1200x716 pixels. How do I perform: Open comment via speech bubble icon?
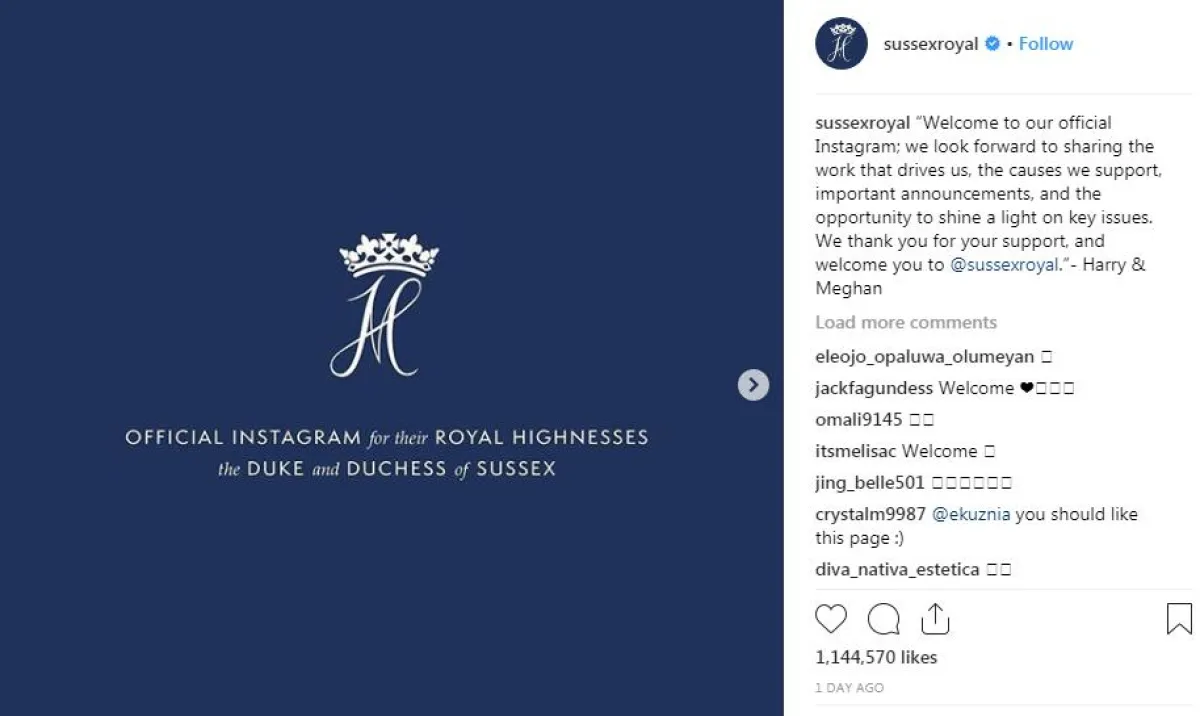click(883, 619)
